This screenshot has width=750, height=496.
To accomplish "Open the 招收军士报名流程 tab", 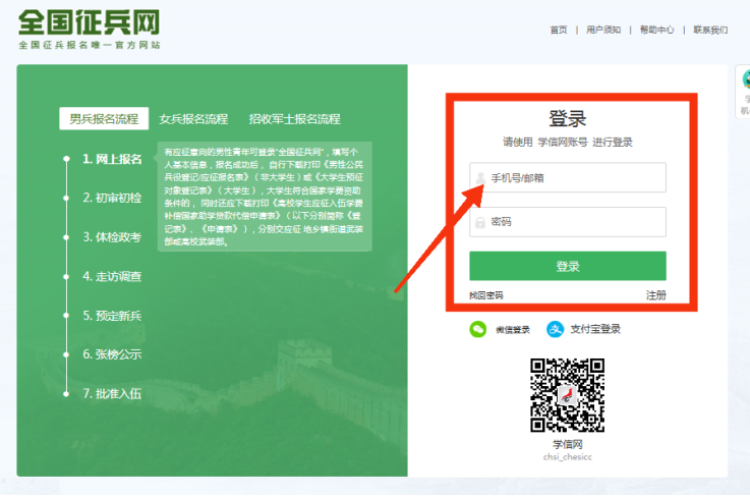I will coord(295,119).
